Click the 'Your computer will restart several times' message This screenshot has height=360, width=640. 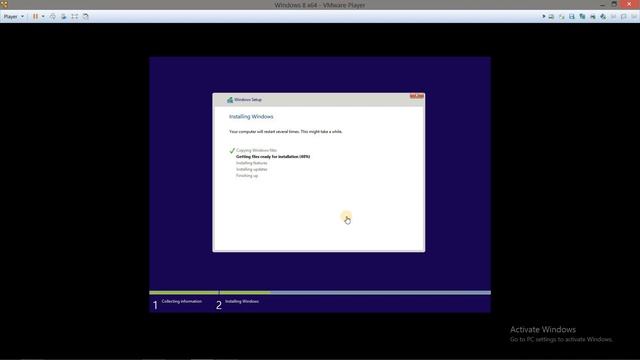(286, 132)
